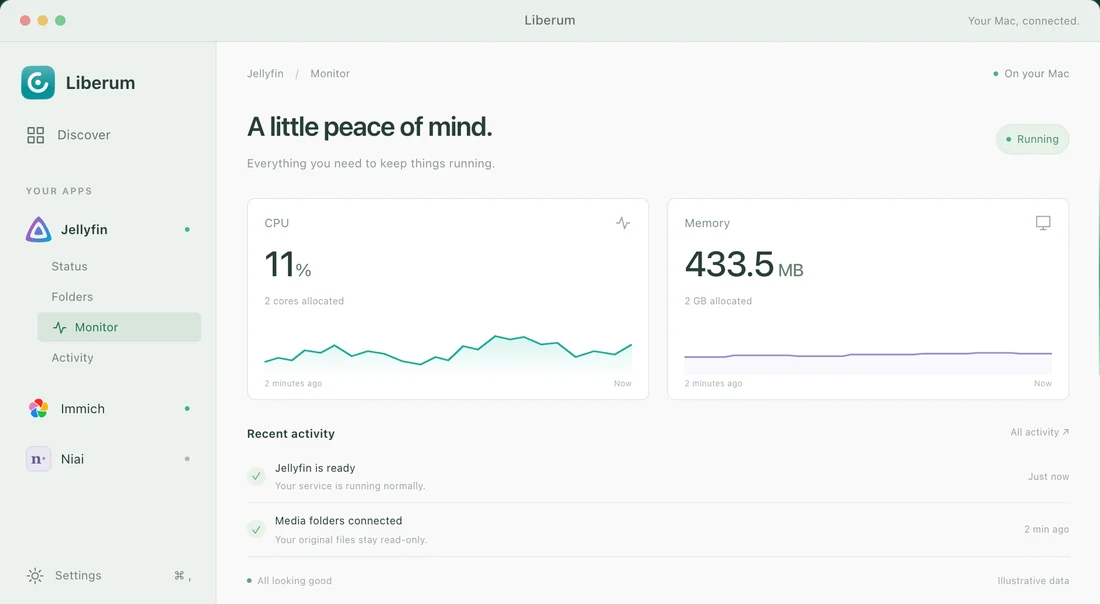Click 'Just now' timestamp
1100x604 pixels.
coord(1049,476)
